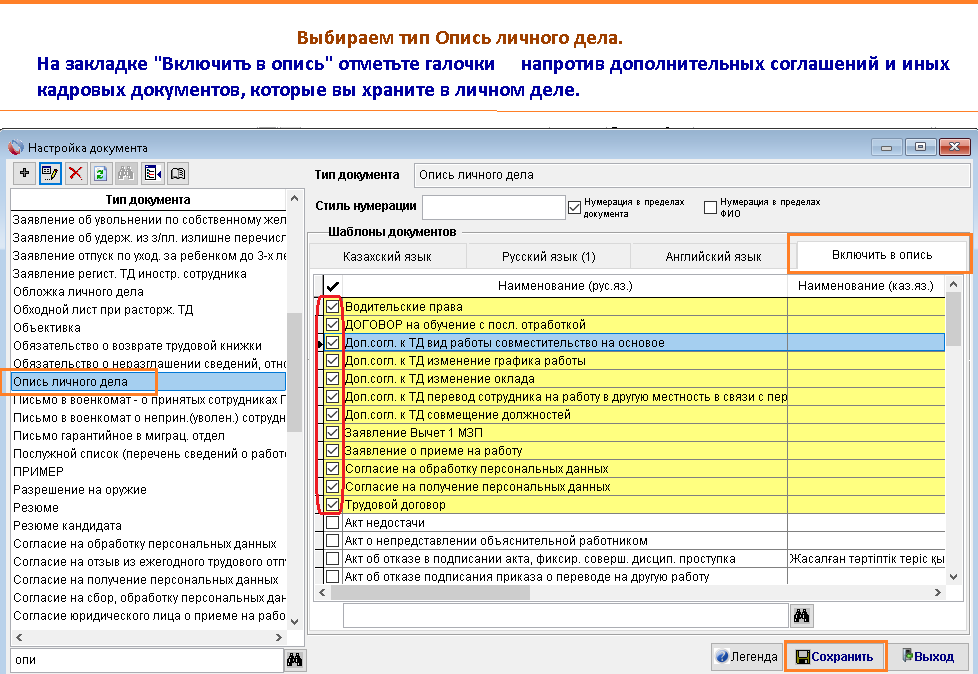Click search field containing 'опи'
This screenshot has width=978, height=674.
click(147, 660)
